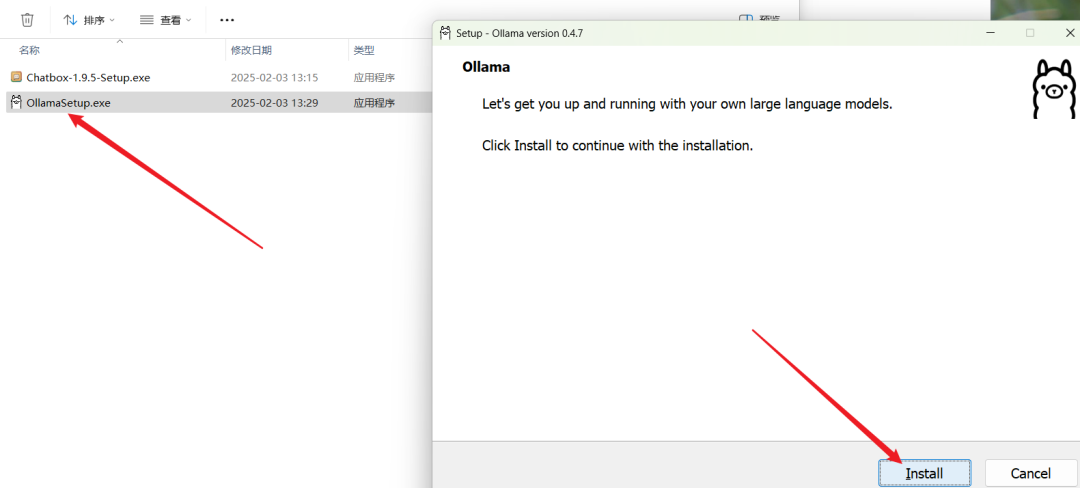Expand the 查看 view dropdown

[x=165, y=20]
